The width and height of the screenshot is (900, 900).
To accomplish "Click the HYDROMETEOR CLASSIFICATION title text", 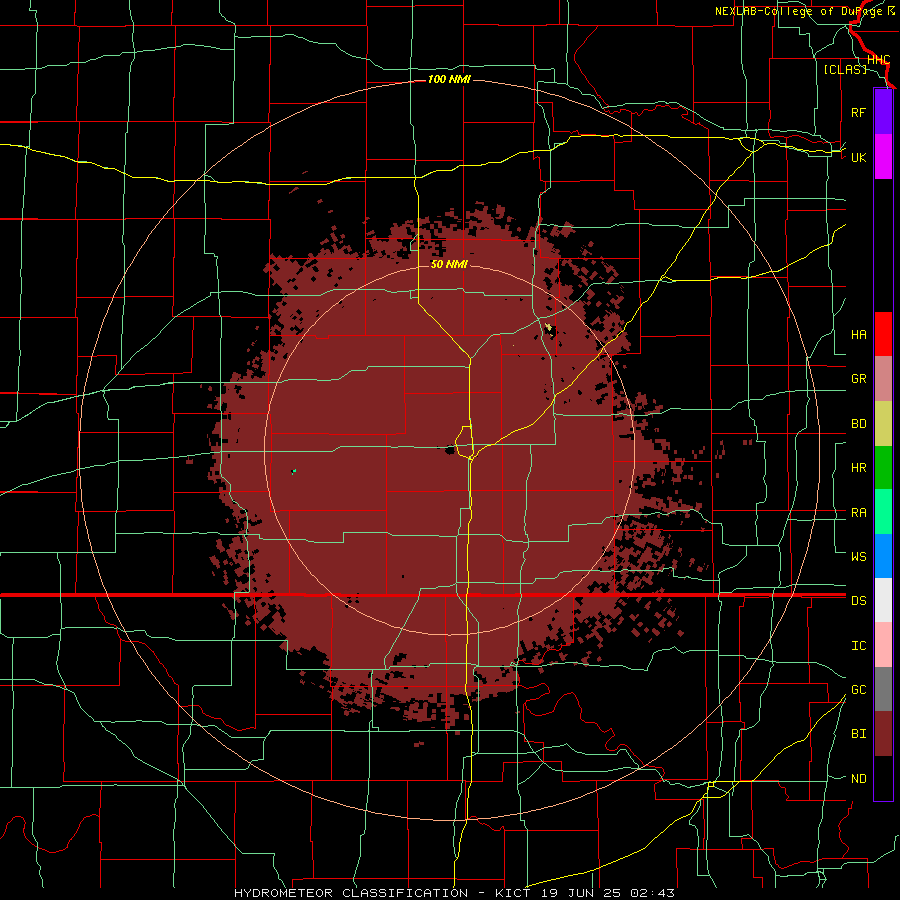I will [x=351, y=893].
